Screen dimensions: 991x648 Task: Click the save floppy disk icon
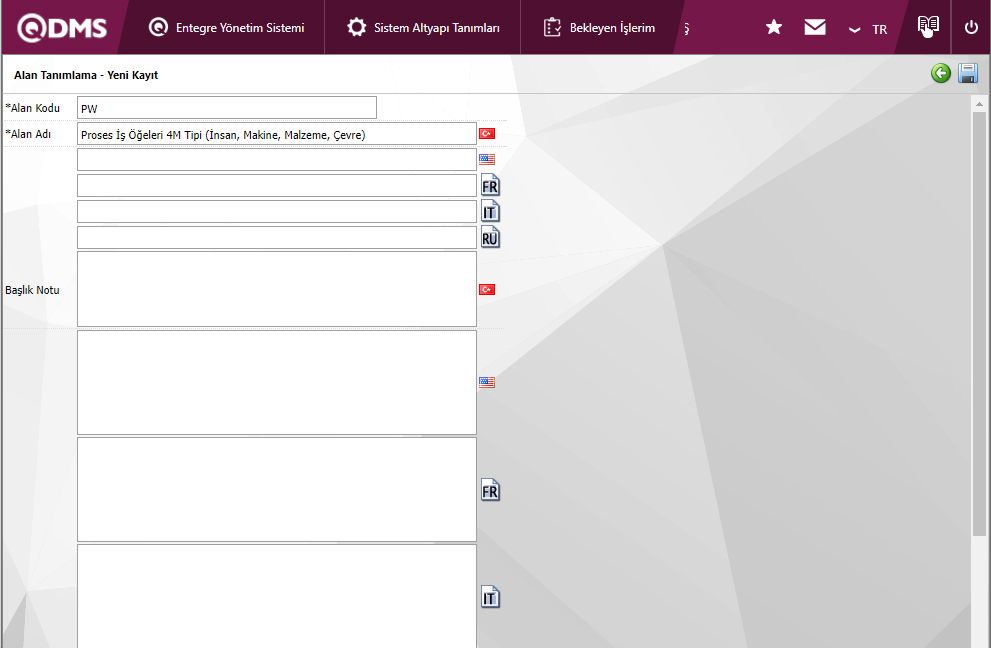(968, 73)
